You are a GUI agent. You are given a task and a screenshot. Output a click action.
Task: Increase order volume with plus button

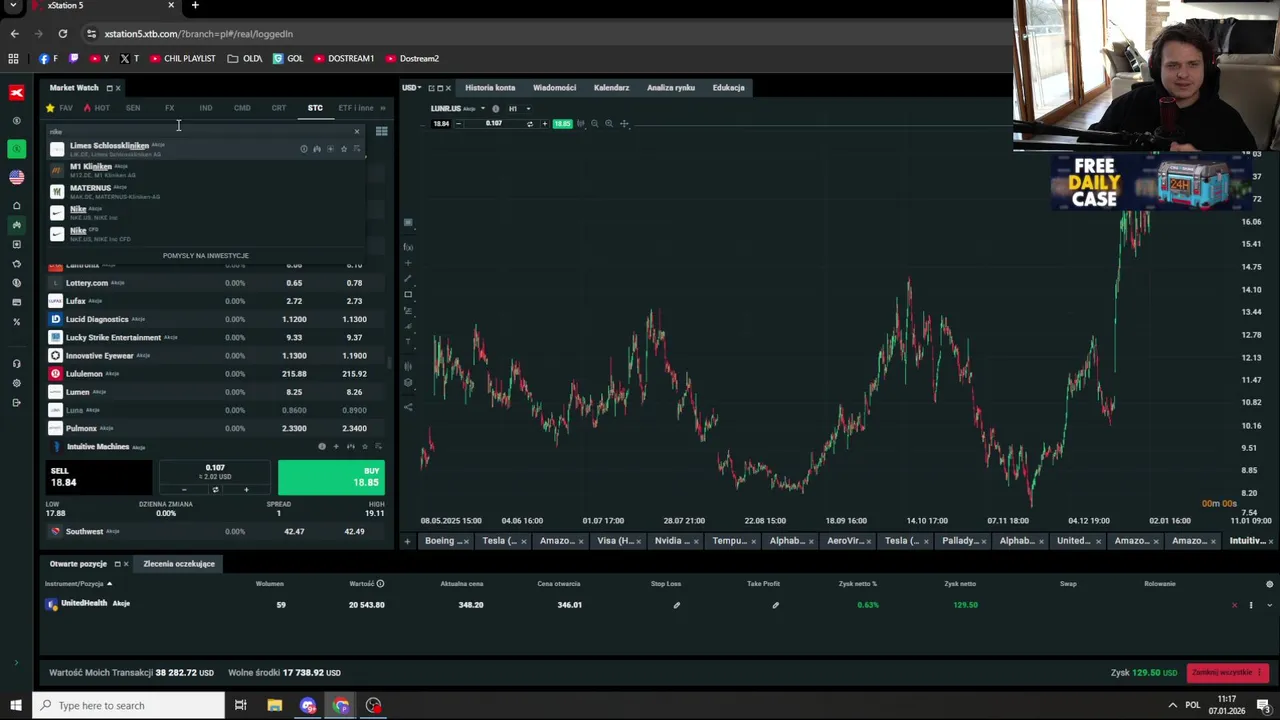click(246, 489)
